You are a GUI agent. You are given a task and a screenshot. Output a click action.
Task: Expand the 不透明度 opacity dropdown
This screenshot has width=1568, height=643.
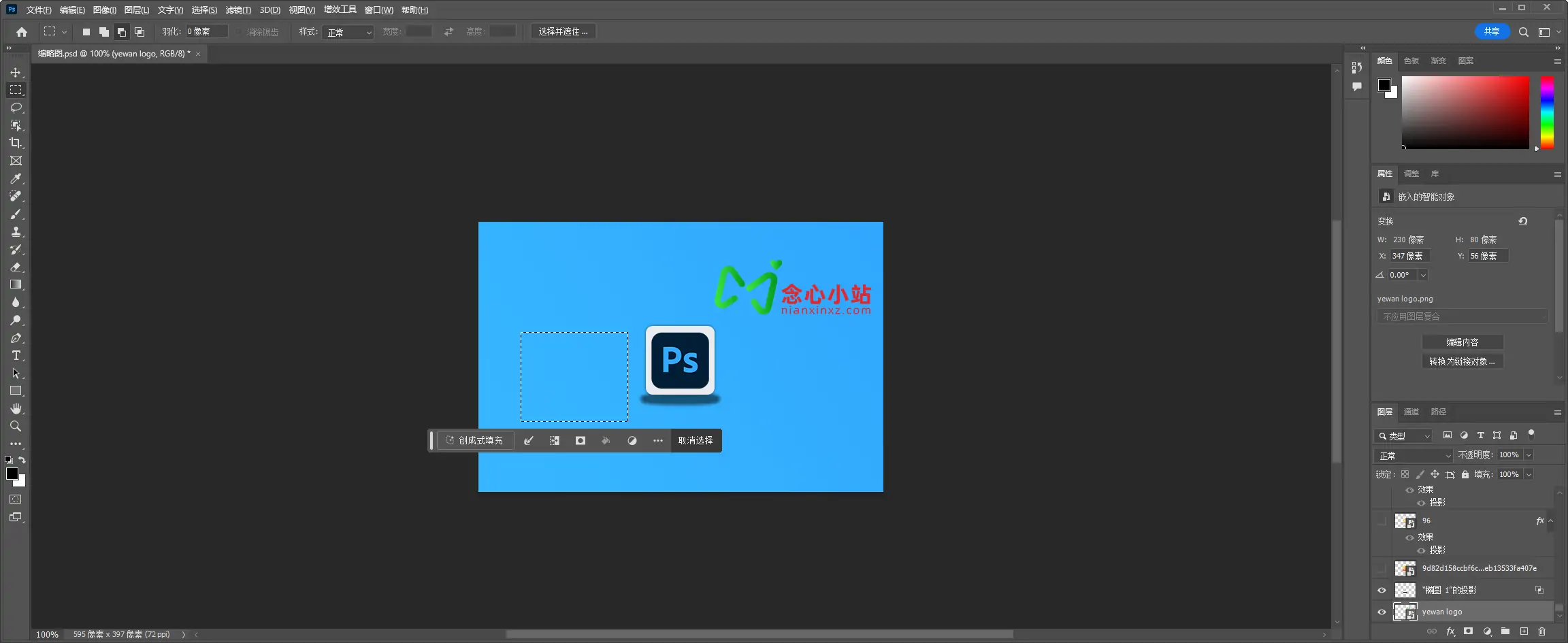pos(1529,455)
